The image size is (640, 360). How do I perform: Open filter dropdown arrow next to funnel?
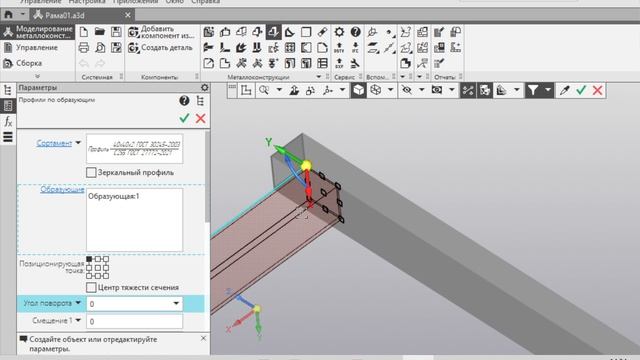(x=548, y=90)
